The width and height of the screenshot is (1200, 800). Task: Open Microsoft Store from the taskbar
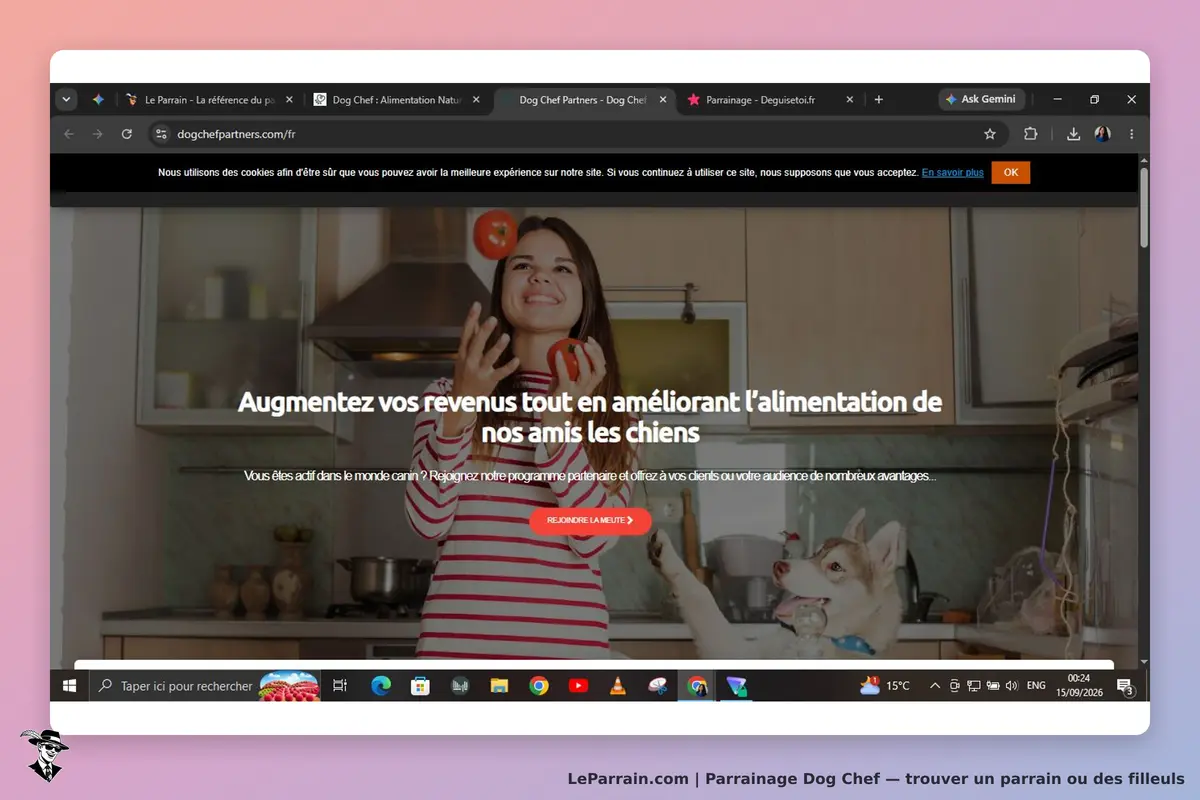pyautogui.click(x=421, y=686)
